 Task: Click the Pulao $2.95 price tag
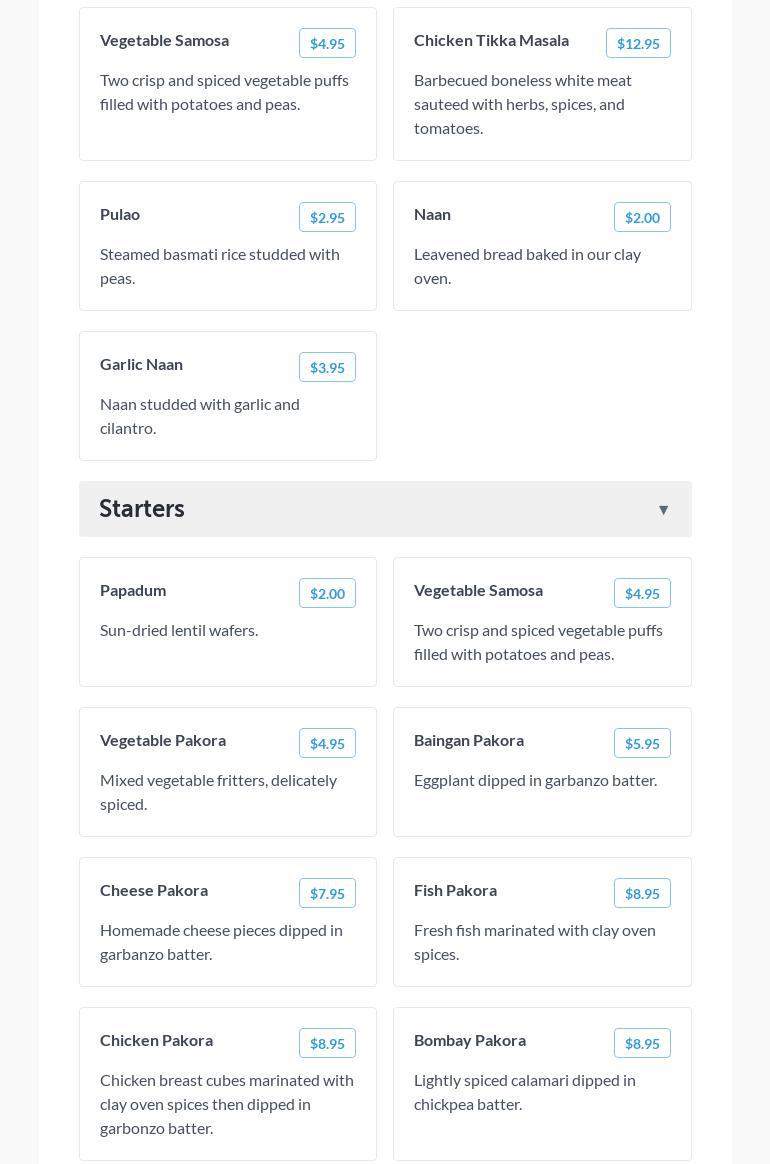coord(327,217)
